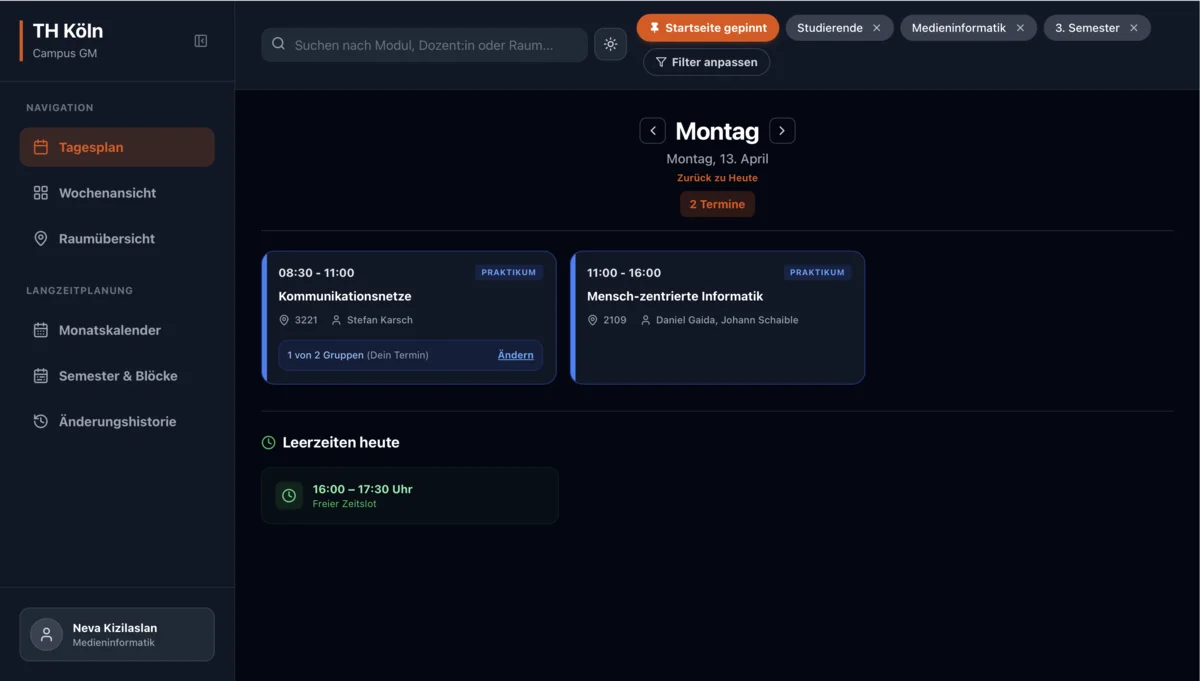Remove the Medieninformatik filter chip

coord(1020,28)
